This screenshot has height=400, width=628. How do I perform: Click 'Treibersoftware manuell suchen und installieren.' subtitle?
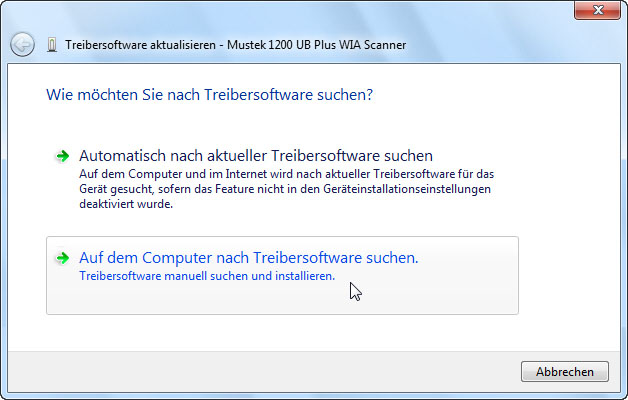(207, 275)
